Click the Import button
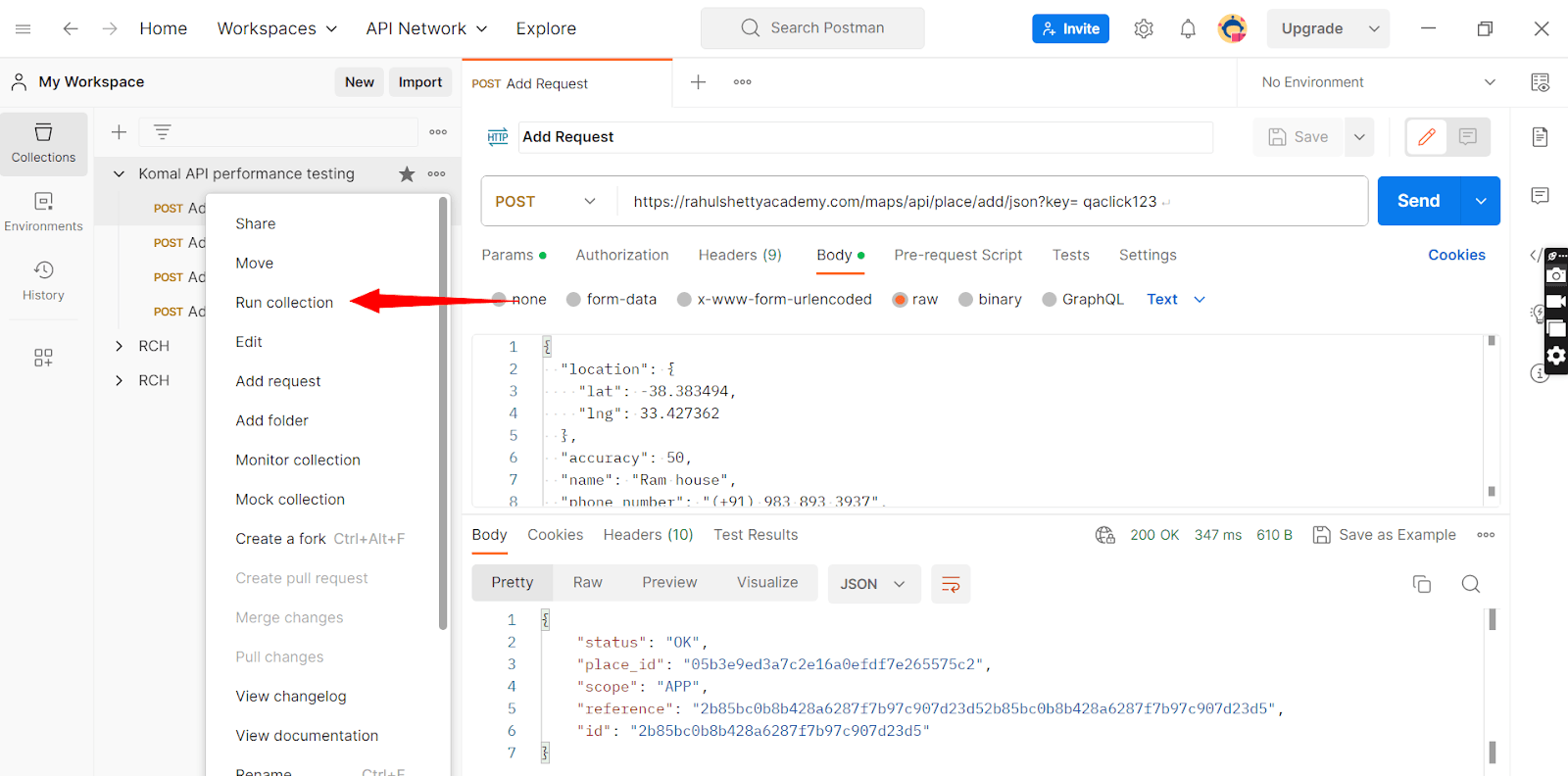1568x776 pixels. click(x=420, y=82)
